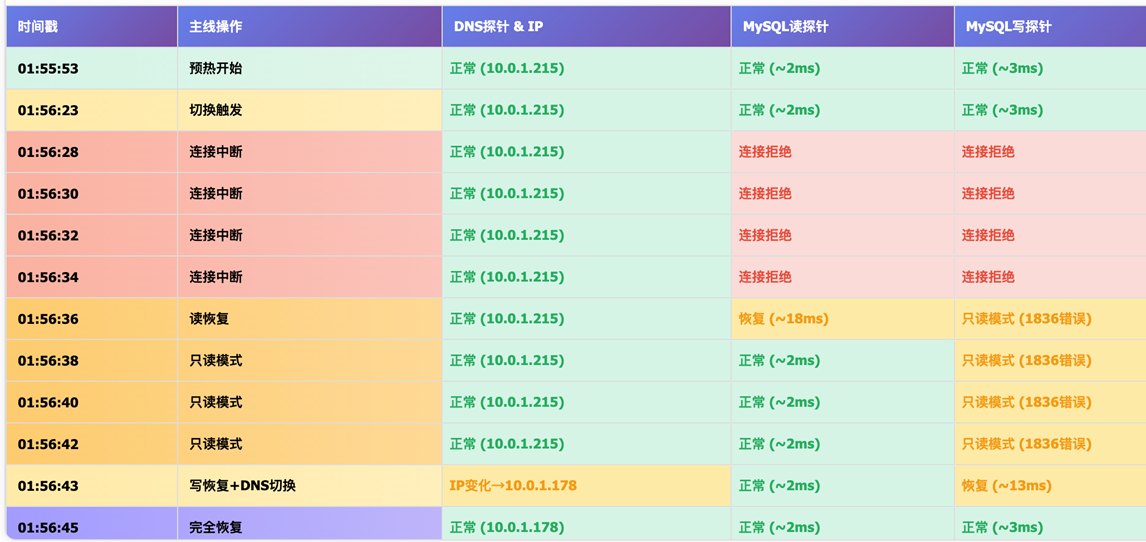Select the IP变化→10.0.1.178 cell

tap(513, 486)
